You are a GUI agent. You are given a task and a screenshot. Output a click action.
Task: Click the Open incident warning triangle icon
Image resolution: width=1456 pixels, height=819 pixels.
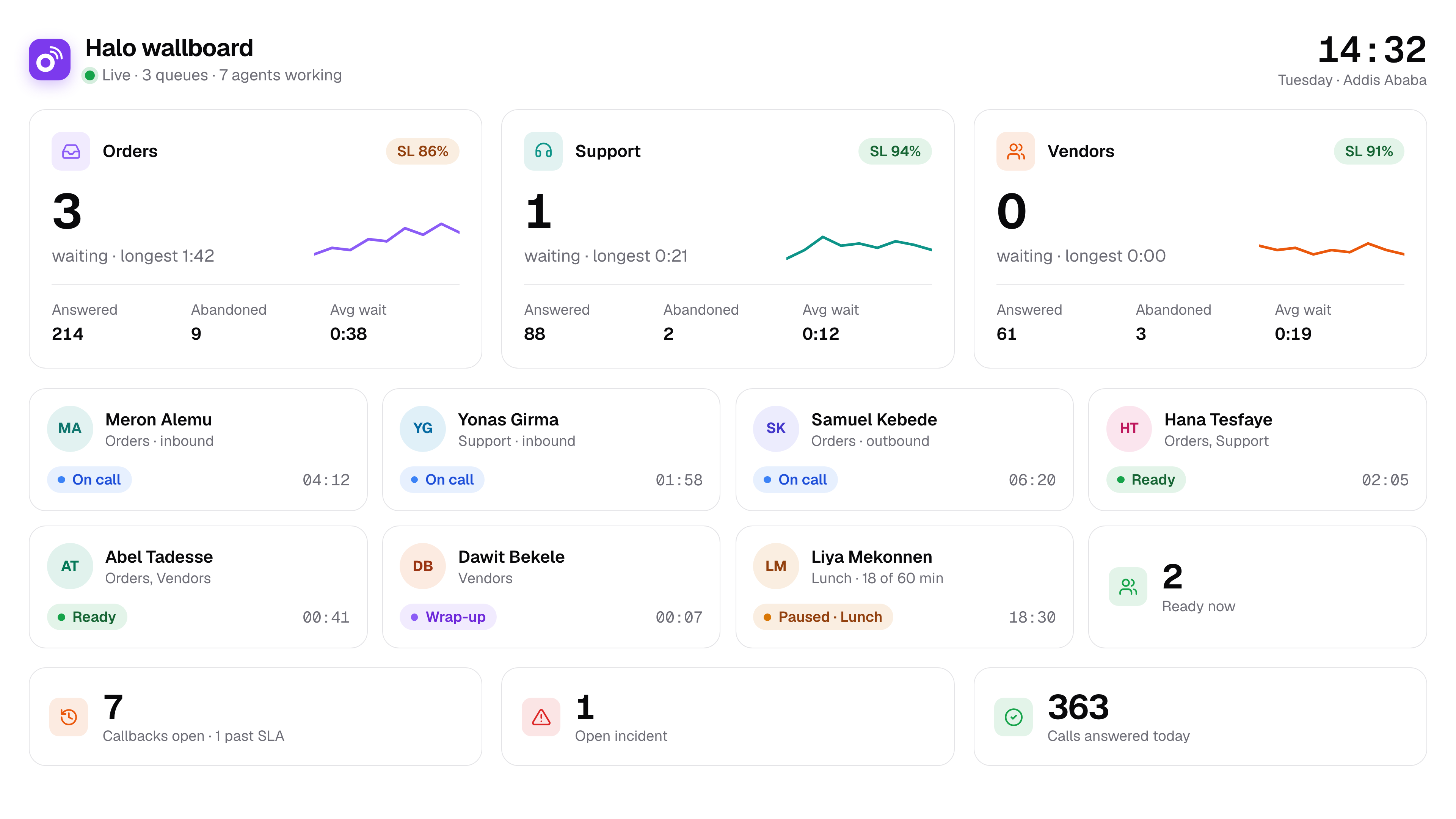[541, 717]
